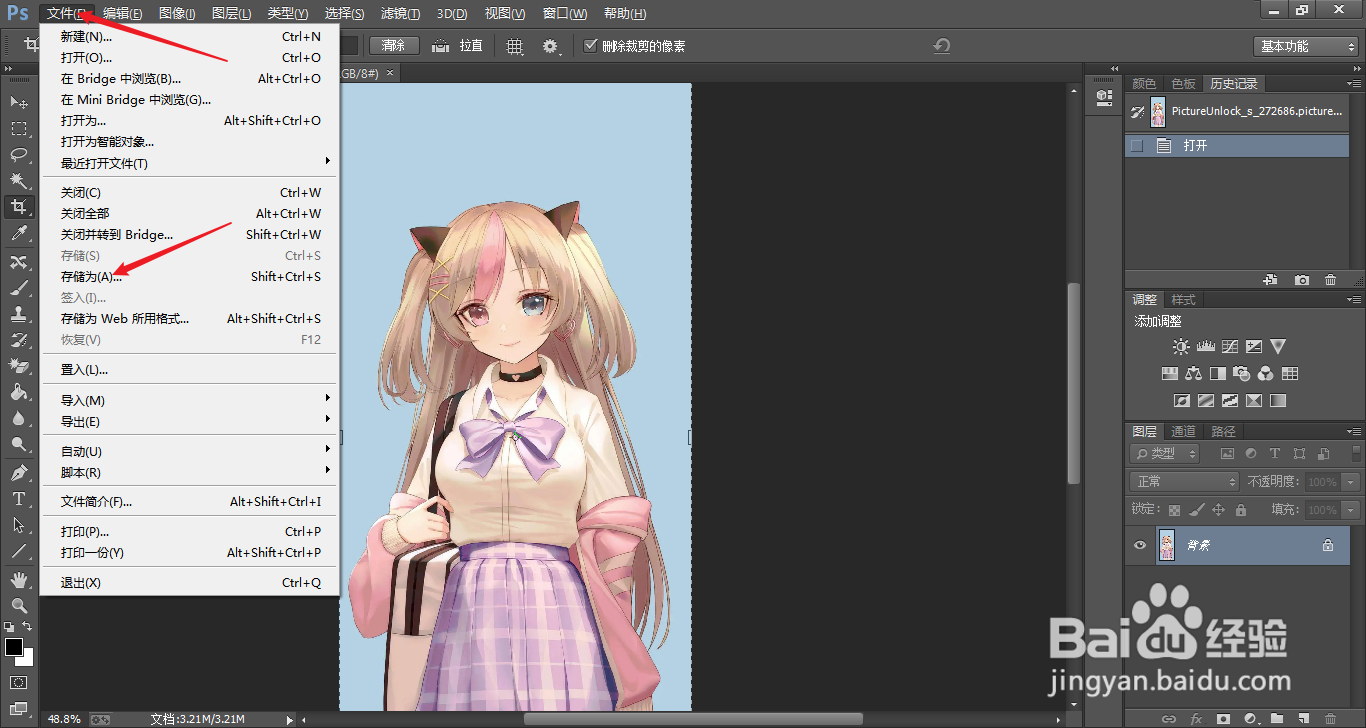The image size is (1366, 728).
Task: Open layer filter 类型 dropdown
Action: pos(1165,453)
